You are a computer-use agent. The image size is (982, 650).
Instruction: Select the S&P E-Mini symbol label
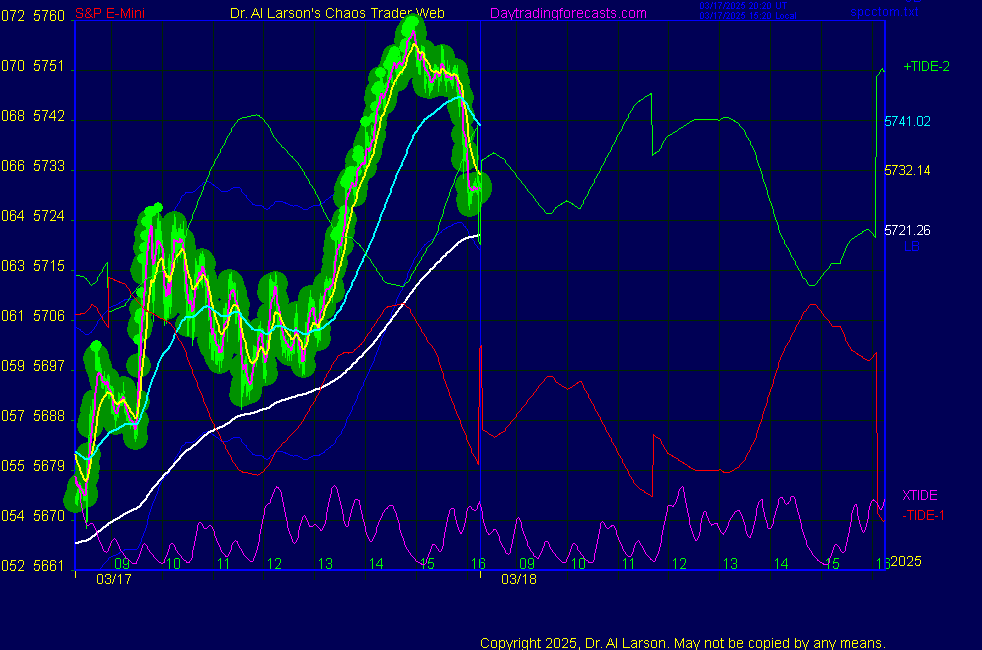tap(111, 13)
